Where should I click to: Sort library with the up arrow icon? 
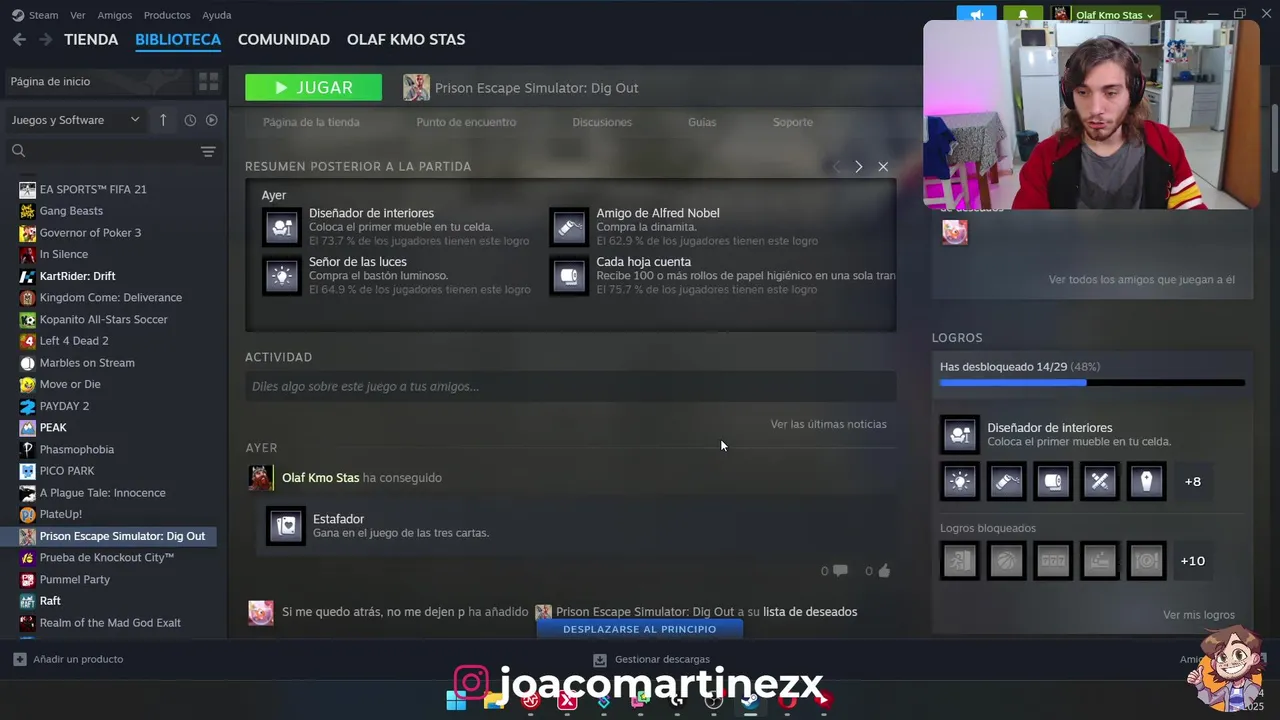163,120
